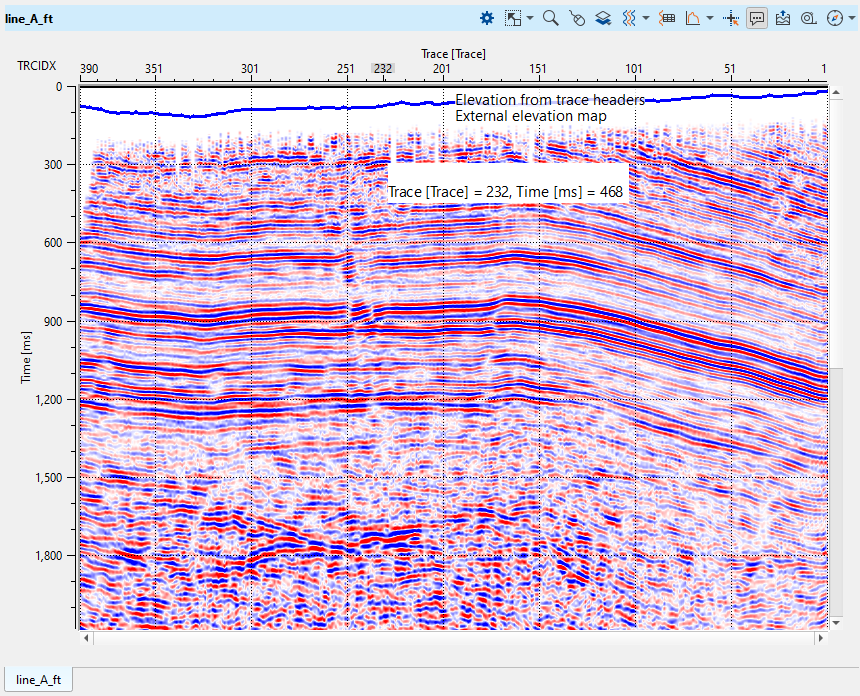The image size is (860, 696).
Task: Switch to the line_A_ft bottom tab
Action: 39,680
